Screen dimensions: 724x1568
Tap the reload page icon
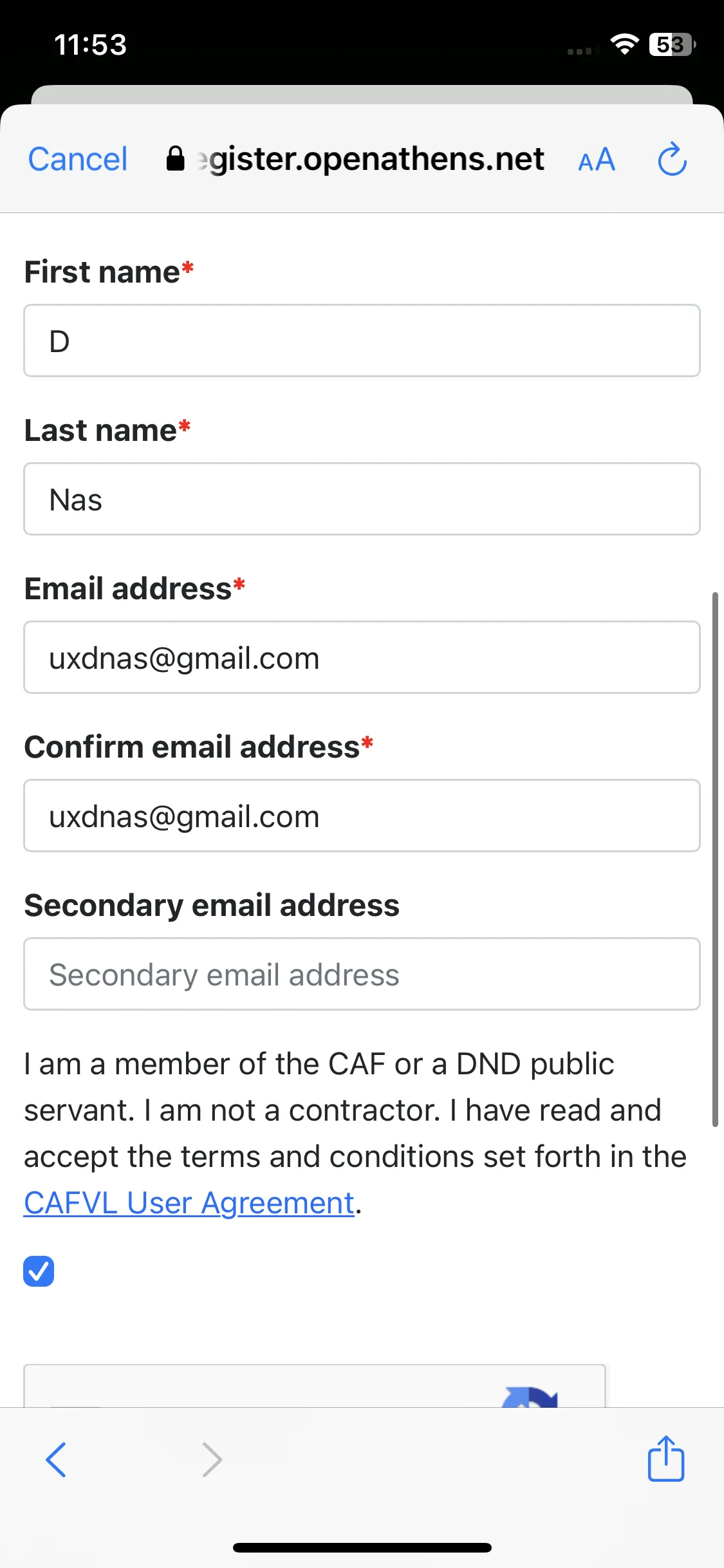pos(672,159)
